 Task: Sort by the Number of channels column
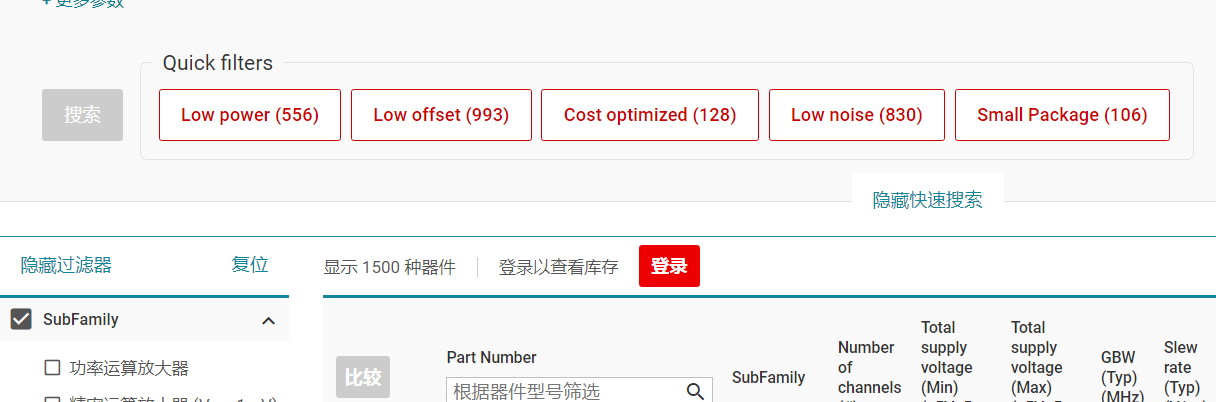(866, 368)
